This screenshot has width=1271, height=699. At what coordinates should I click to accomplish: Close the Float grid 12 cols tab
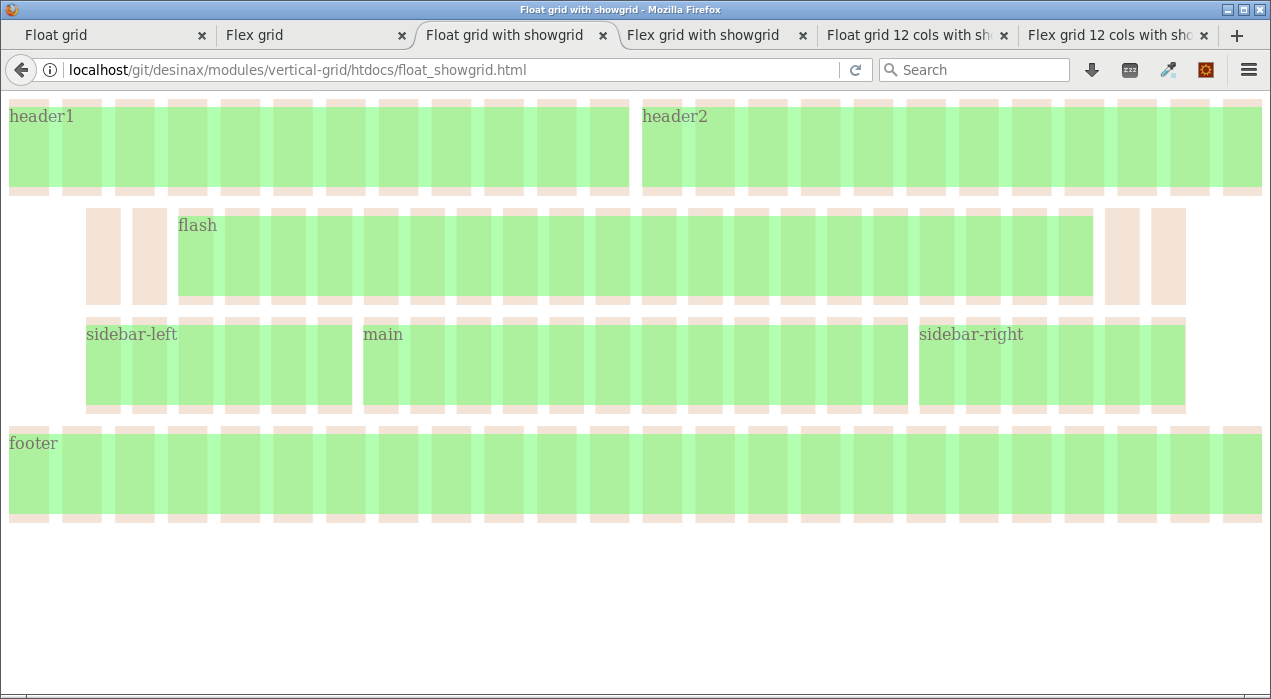[x=1003, y=36]
